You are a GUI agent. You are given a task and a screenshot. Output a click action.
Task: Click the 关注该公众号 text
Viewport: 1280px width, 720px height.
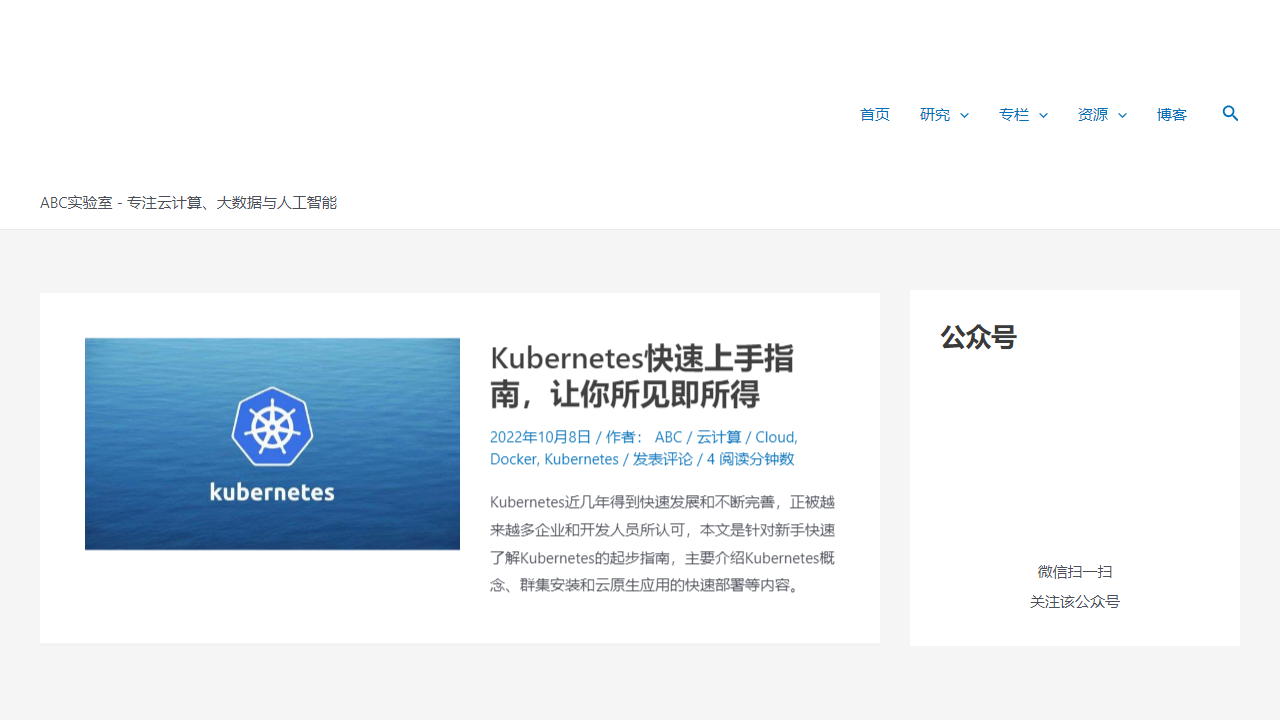click(1075, 602)
